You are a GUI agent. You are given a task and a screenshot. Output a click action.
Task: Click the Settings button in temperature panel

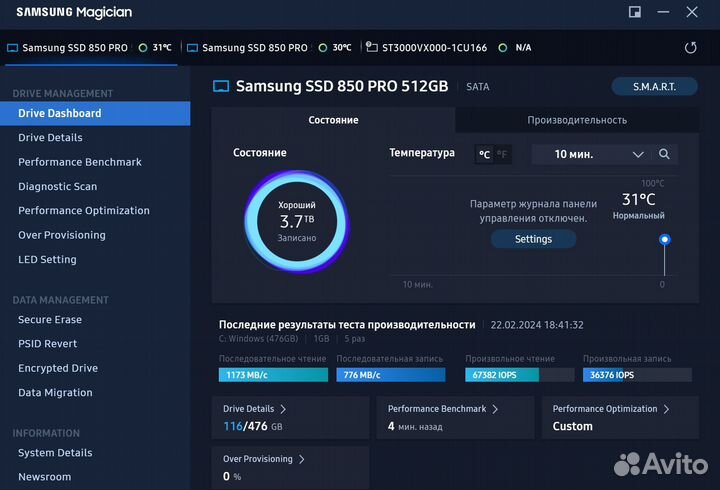pos(533,239)
